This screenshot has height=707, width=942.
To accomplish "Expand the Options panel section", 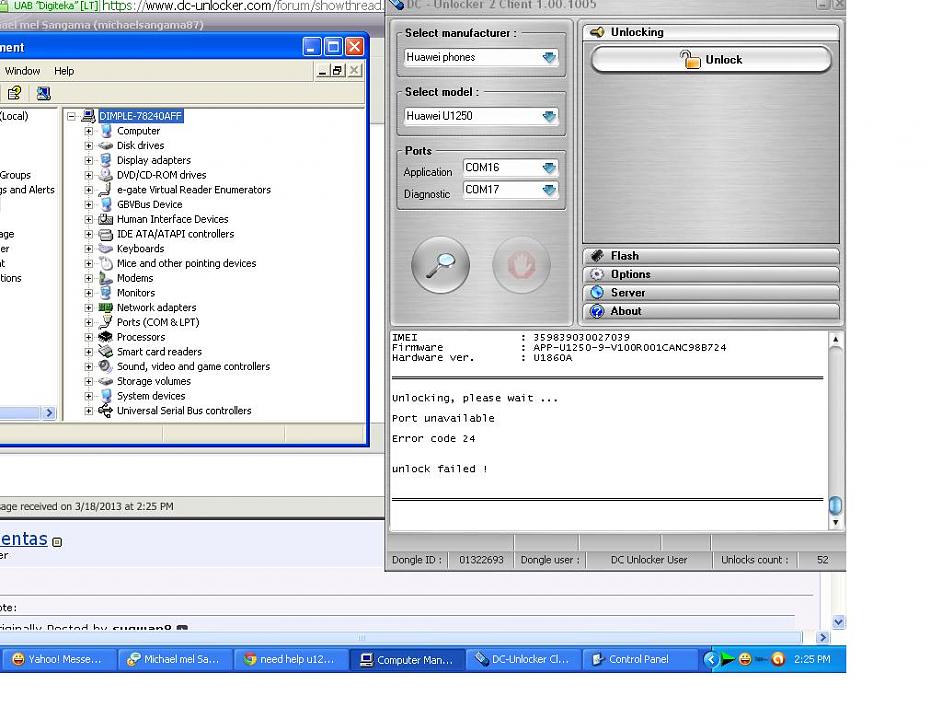I will click(x=710, y=274).
